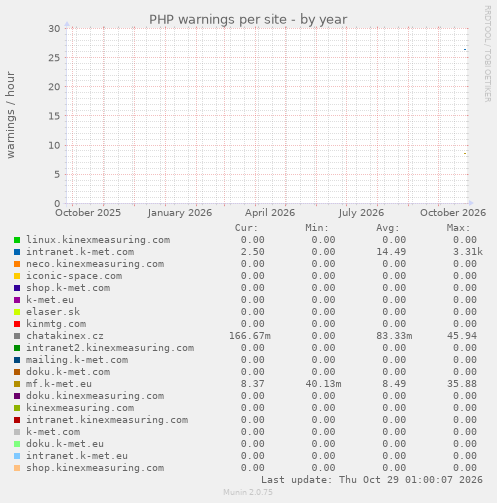Click chatakinex.cz current value 166.67m
The width and height of the screenshot is (497, 503).
tap(250, 336)
